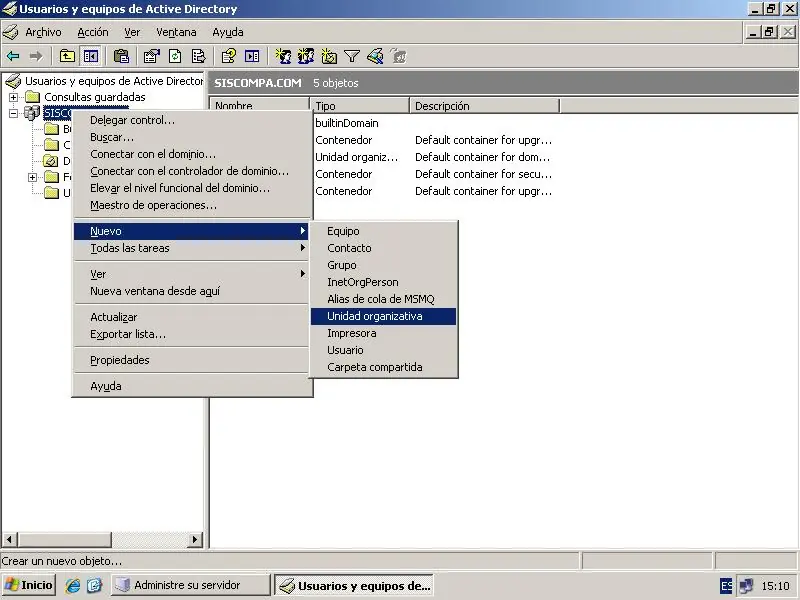The image size is (800, 600).
Task: Select the highlighted Nuevo menu entry
Action: [x=191, y=231]
